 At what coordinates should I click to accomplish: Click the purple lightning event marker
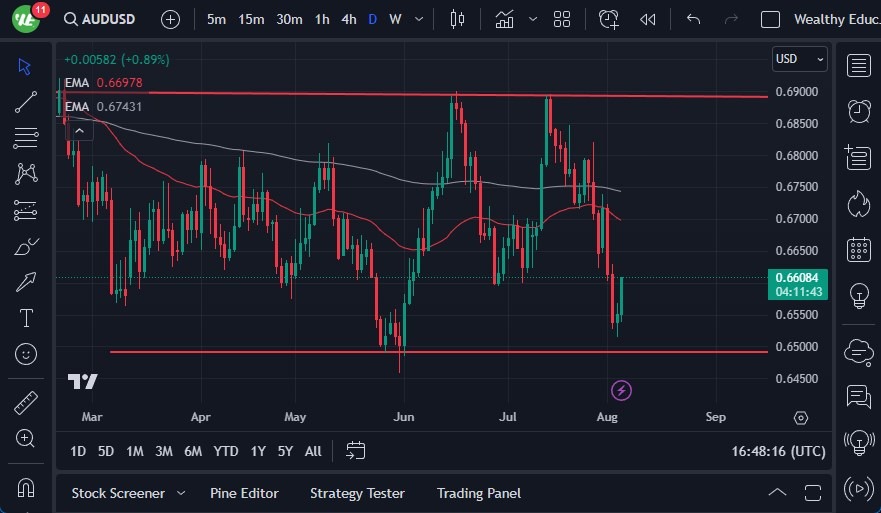click(622, 390)
